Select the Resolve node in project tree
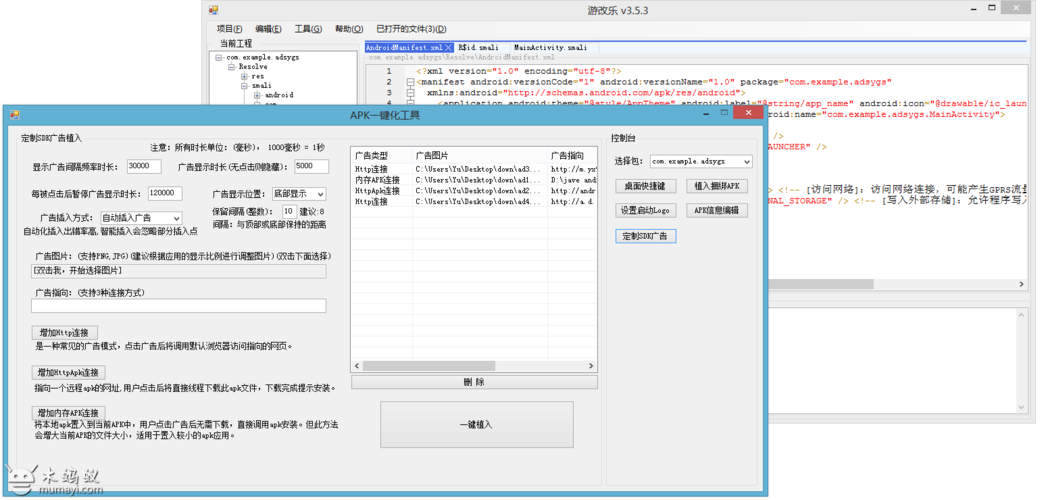 (253, 67)
